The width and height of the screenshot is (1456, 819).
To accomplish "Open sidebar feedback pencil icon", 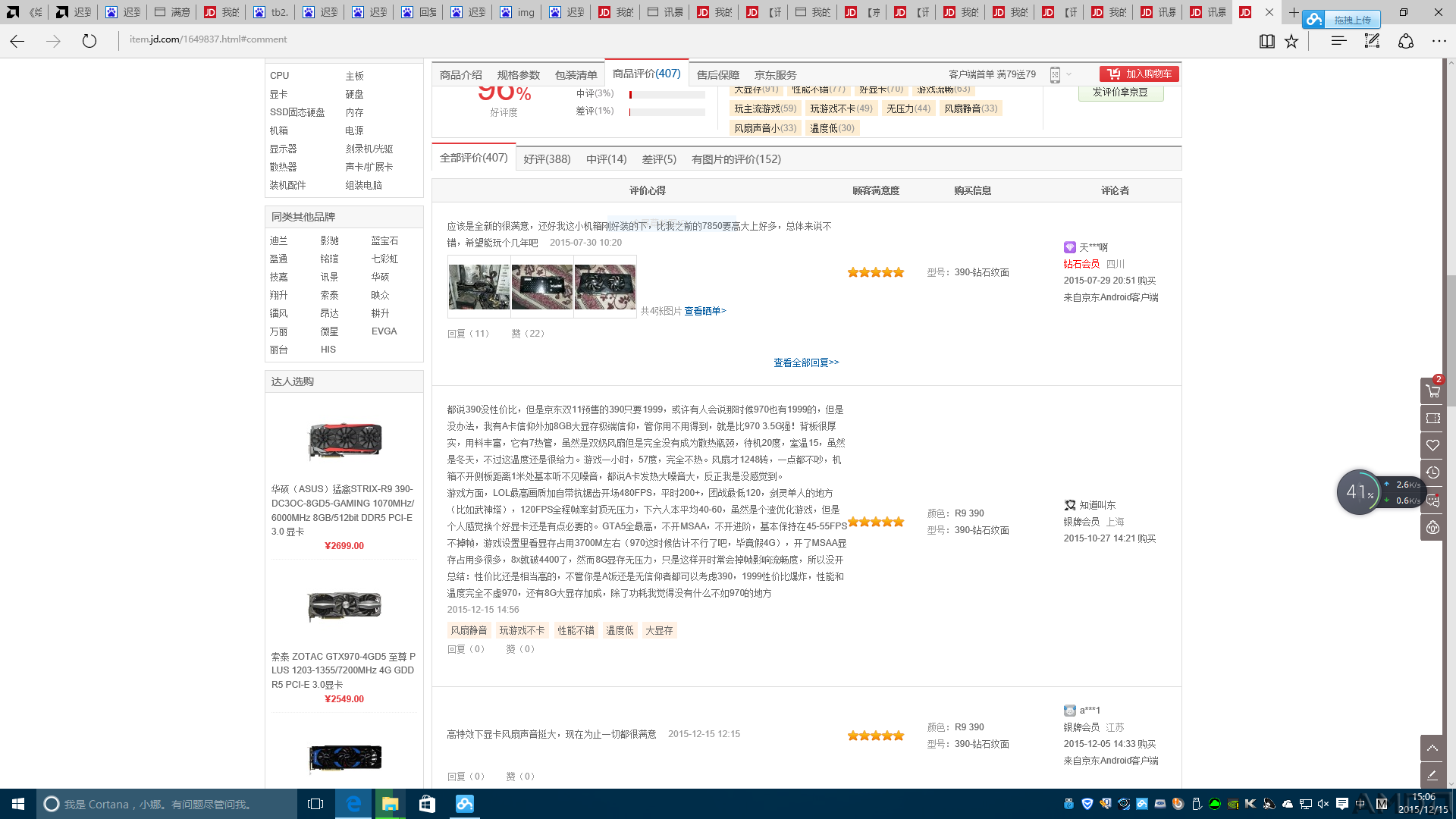I will 1432,775.
